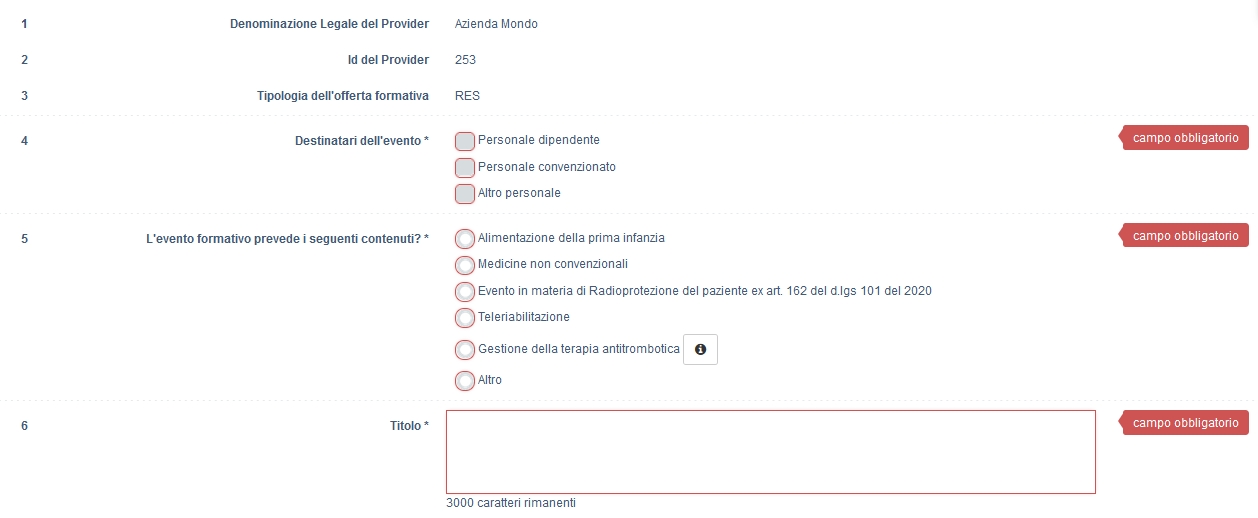This screenshot has width=1258, height=518.
Task: Click the Azienda Mondo provider name
Action: (496, 24)
